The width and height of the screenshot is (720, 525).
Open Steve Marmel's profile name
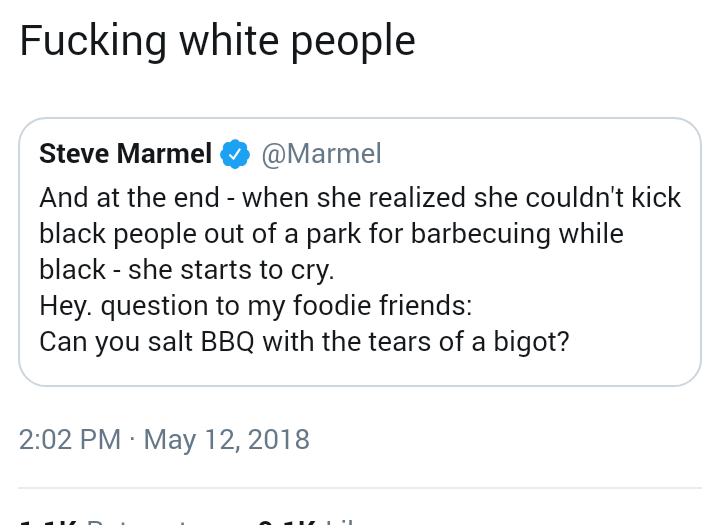[x=125, y=154]
